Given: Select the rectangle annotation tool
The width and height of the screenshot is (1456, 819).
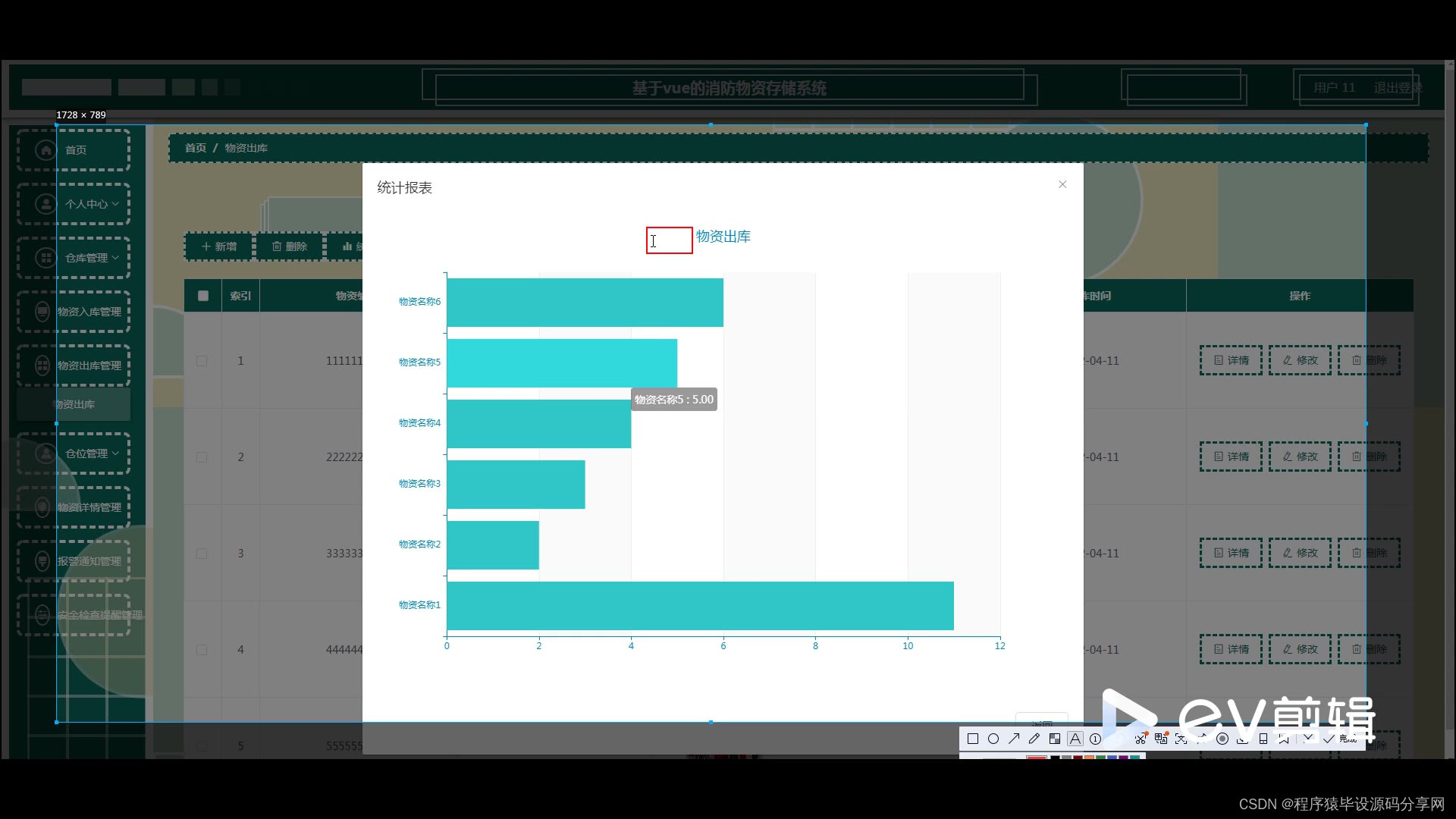Looking at the screenshot, I should (x=973, y=739).
